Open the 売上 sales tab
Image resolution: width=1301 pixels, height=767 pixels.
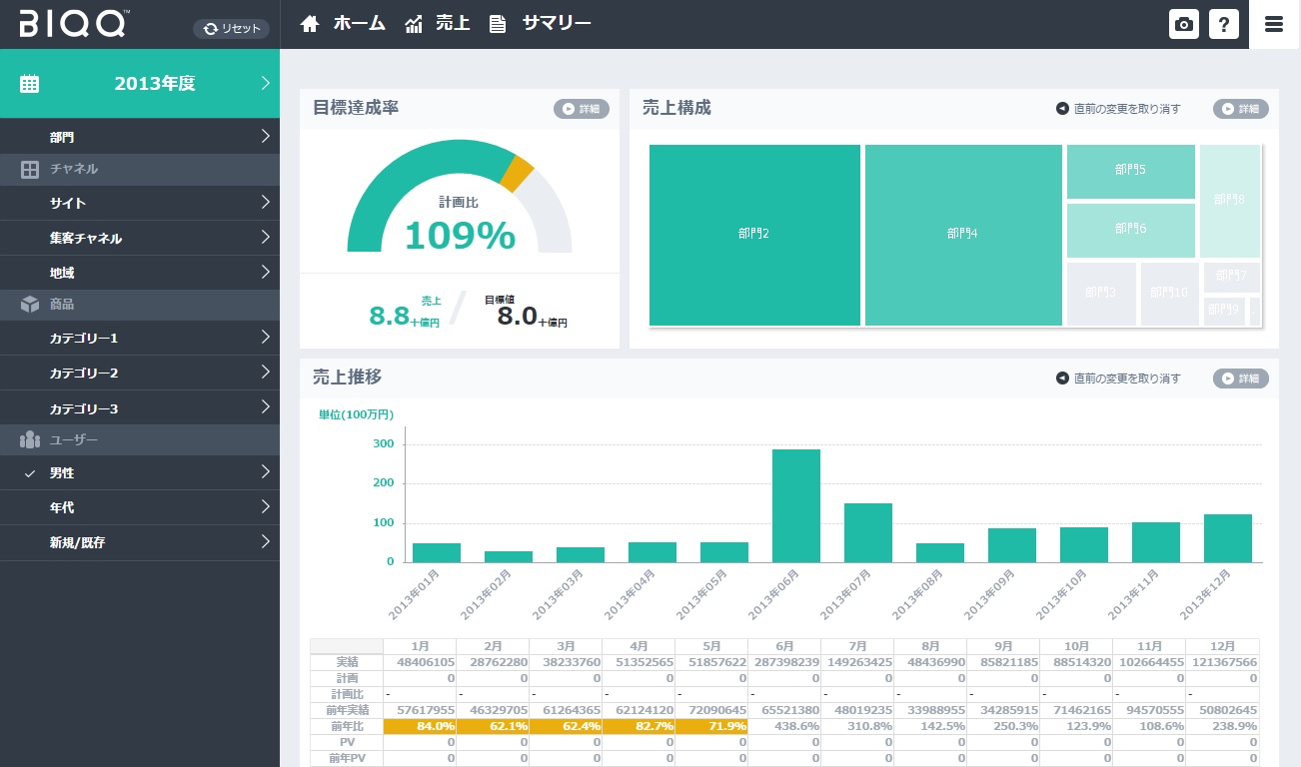437,24
